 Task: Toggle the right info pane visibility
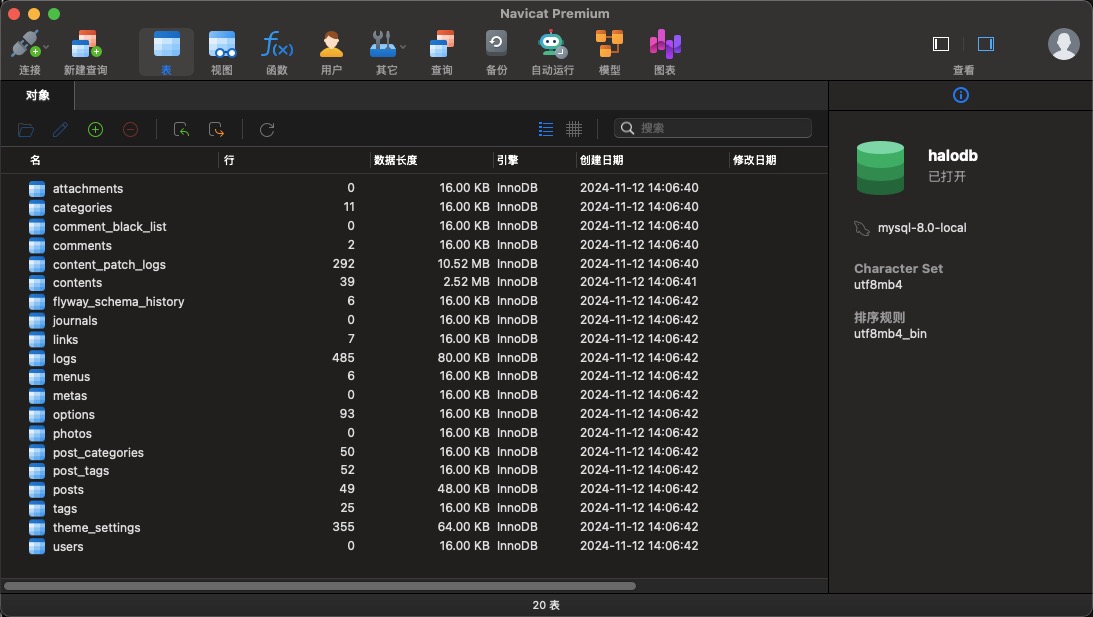[x=986, y=44]
